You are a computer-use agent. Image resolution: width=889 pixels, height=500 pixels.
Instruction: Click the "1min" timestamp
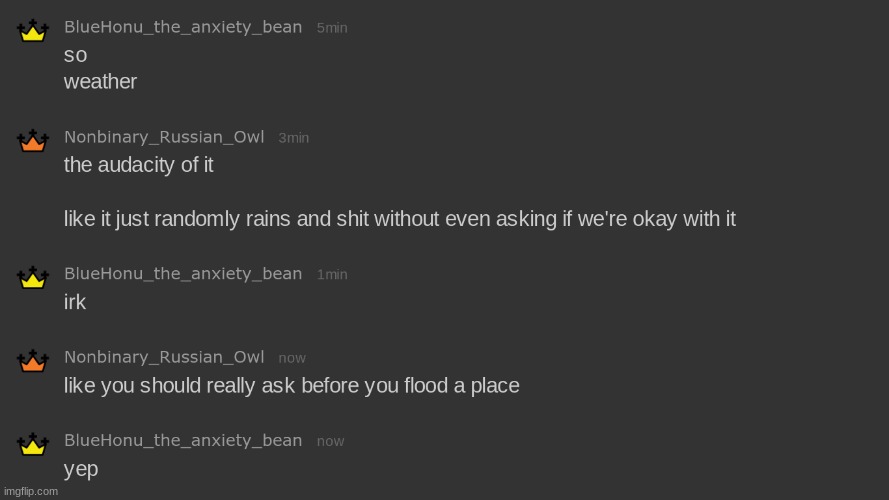pyautogui.click(x=332, y=275)
